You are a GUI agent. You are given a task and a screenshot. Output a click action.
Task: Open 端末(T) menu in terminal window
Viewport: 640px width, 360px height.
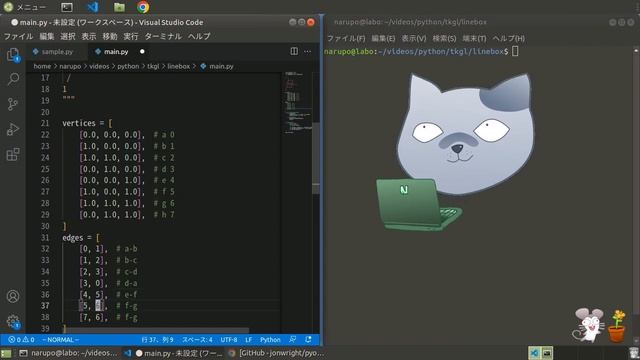tap(474, 38)
